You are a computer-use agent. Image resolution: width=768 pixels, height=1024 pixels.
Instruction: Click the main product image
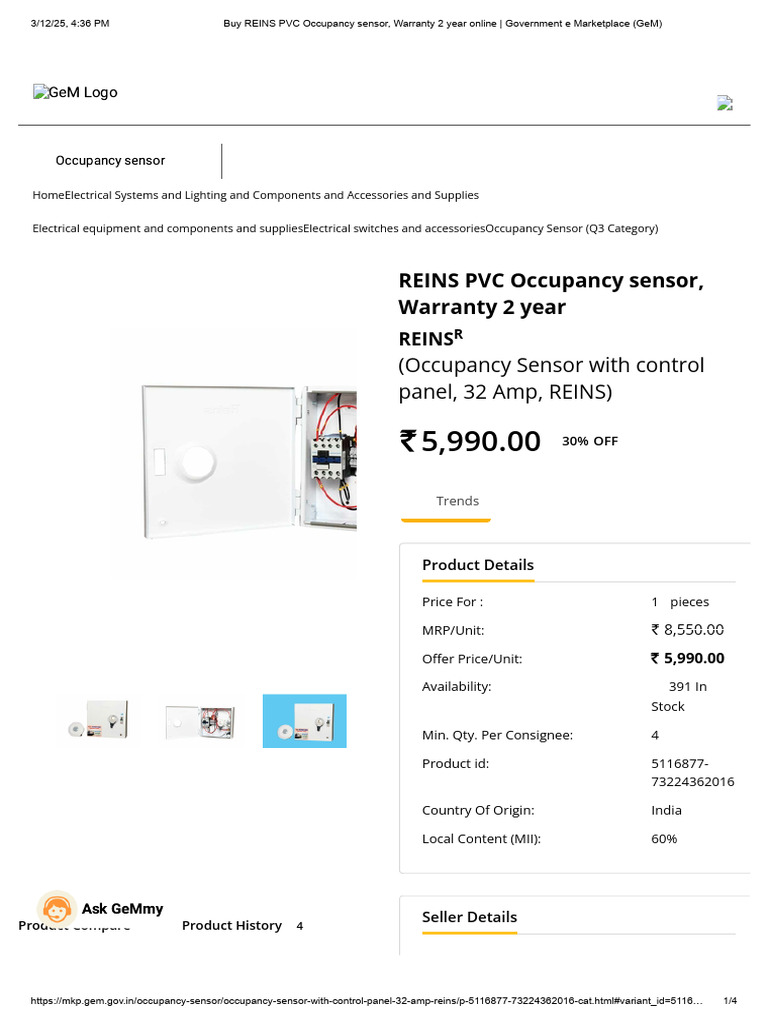tap(248, 452)
